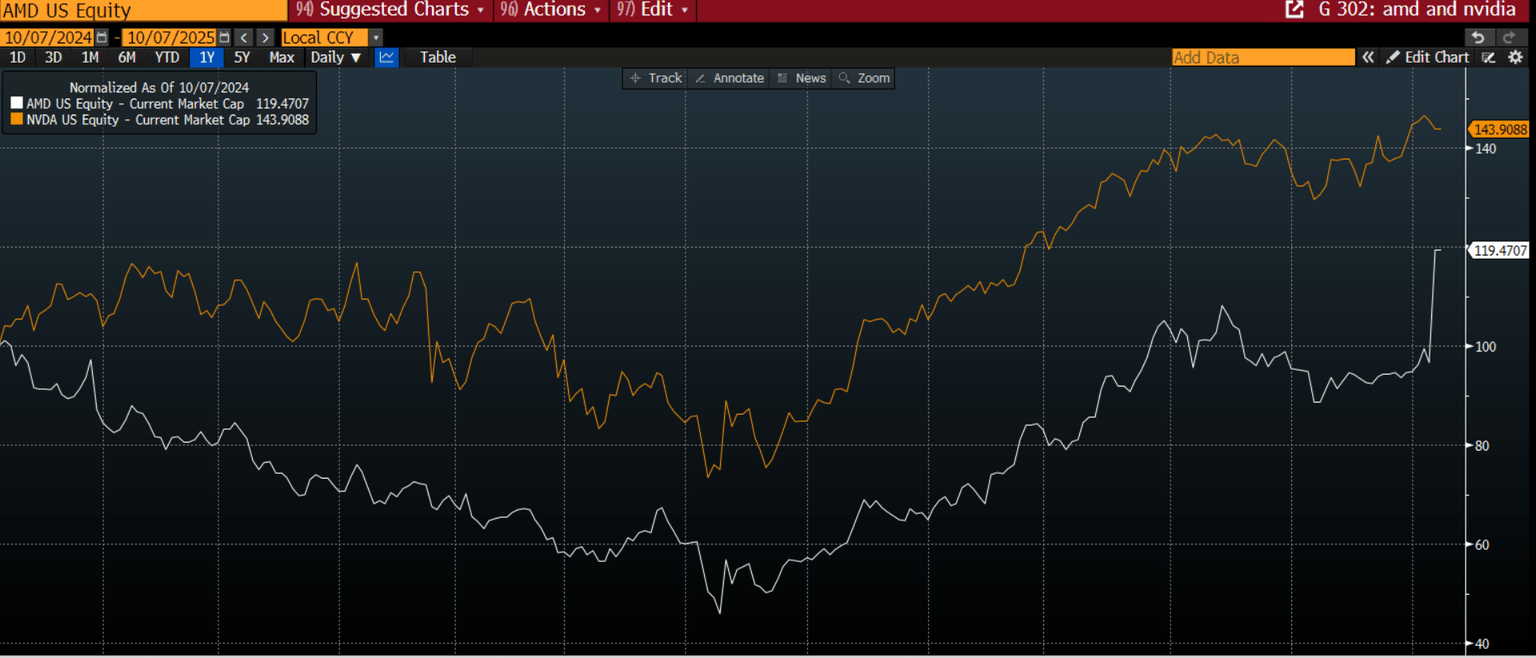The width and height of the screenshot is (1536, 658).
Task: Open the end date calendar picker
Action: (x=224, y=37)
